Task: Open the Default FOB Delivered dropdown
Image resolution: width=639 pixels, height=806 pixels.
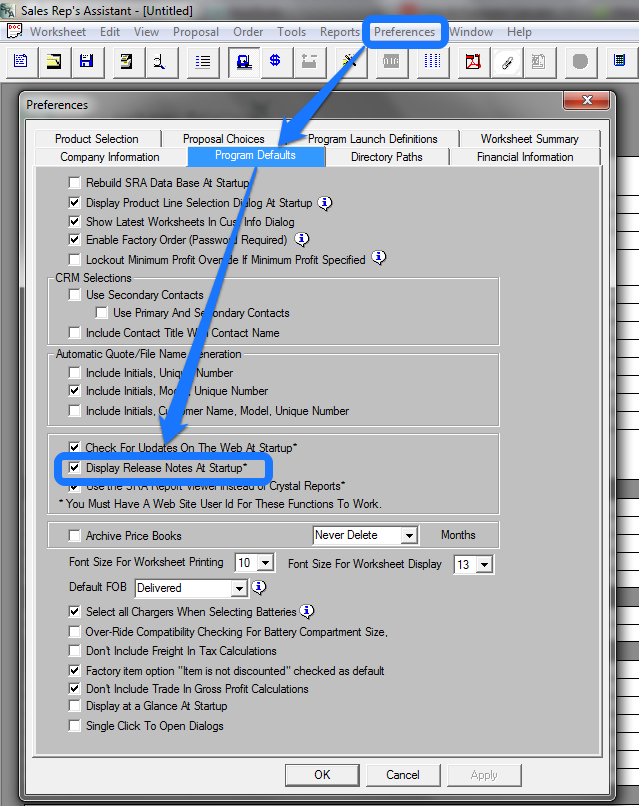Action: [x=238, y=588]
